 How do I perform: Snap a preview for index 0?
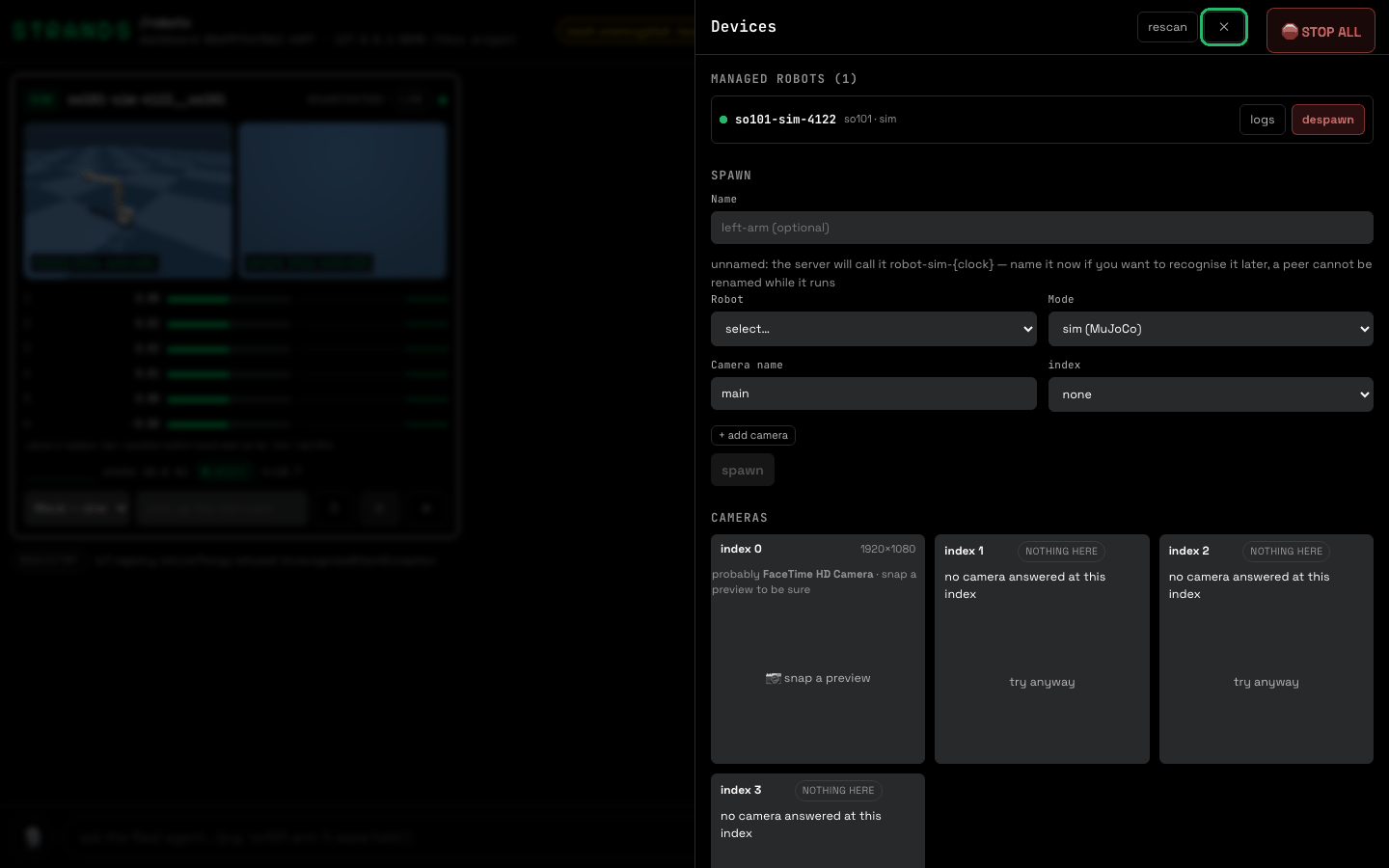[818, 678]
